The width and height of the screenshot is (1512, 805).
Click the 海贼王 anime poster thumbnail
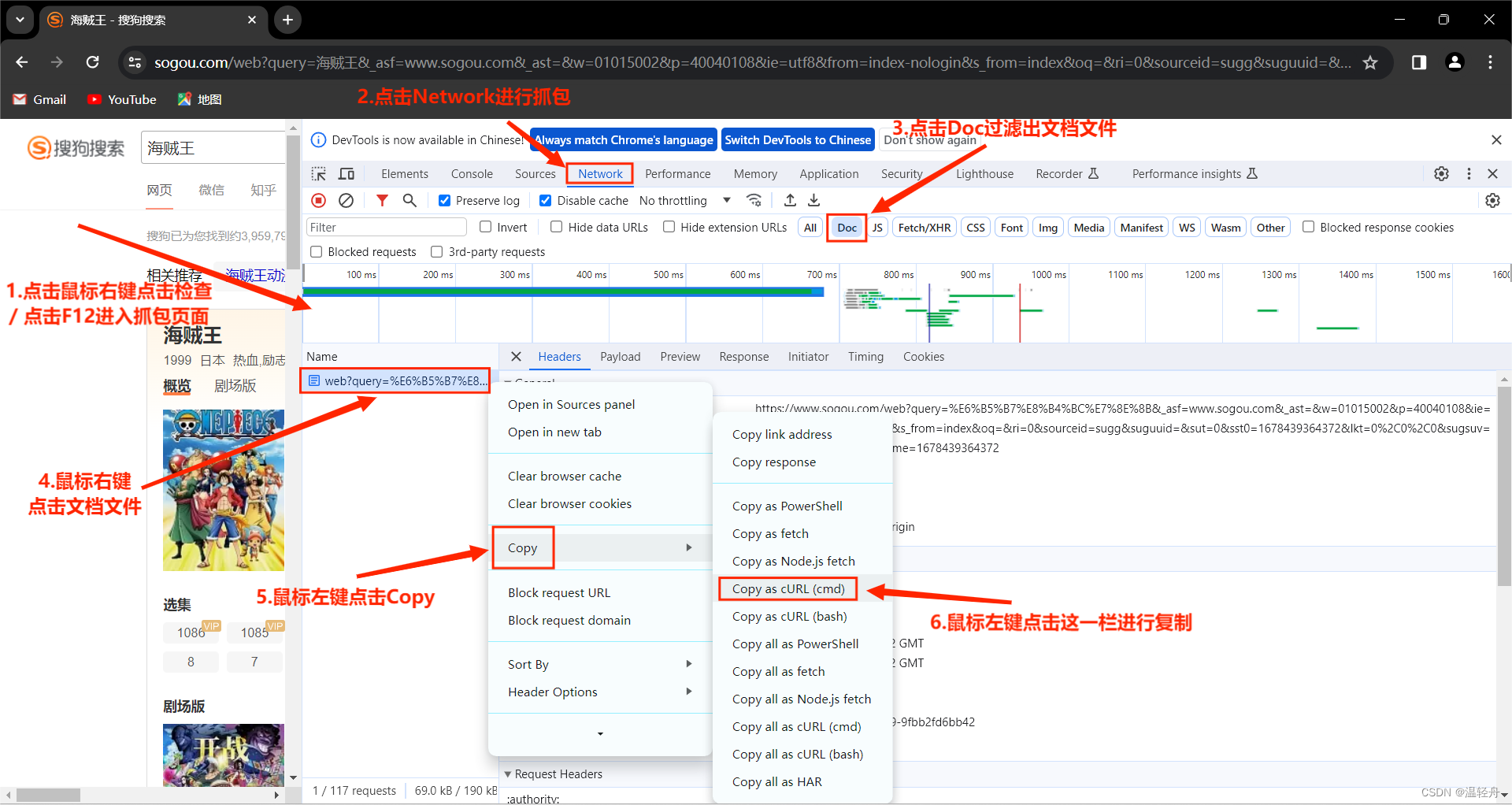(224, 490)
